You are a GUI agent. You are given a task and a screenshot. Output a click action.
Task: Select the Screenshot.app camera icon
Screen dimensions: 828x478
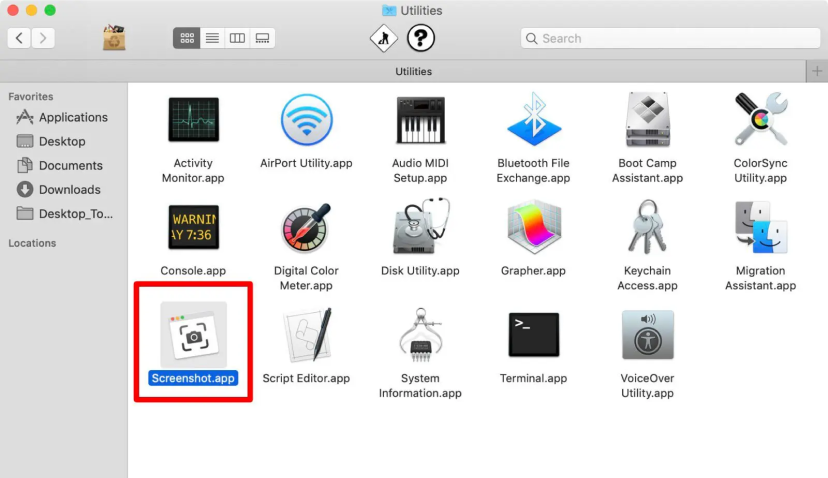(x=193, y=335)
